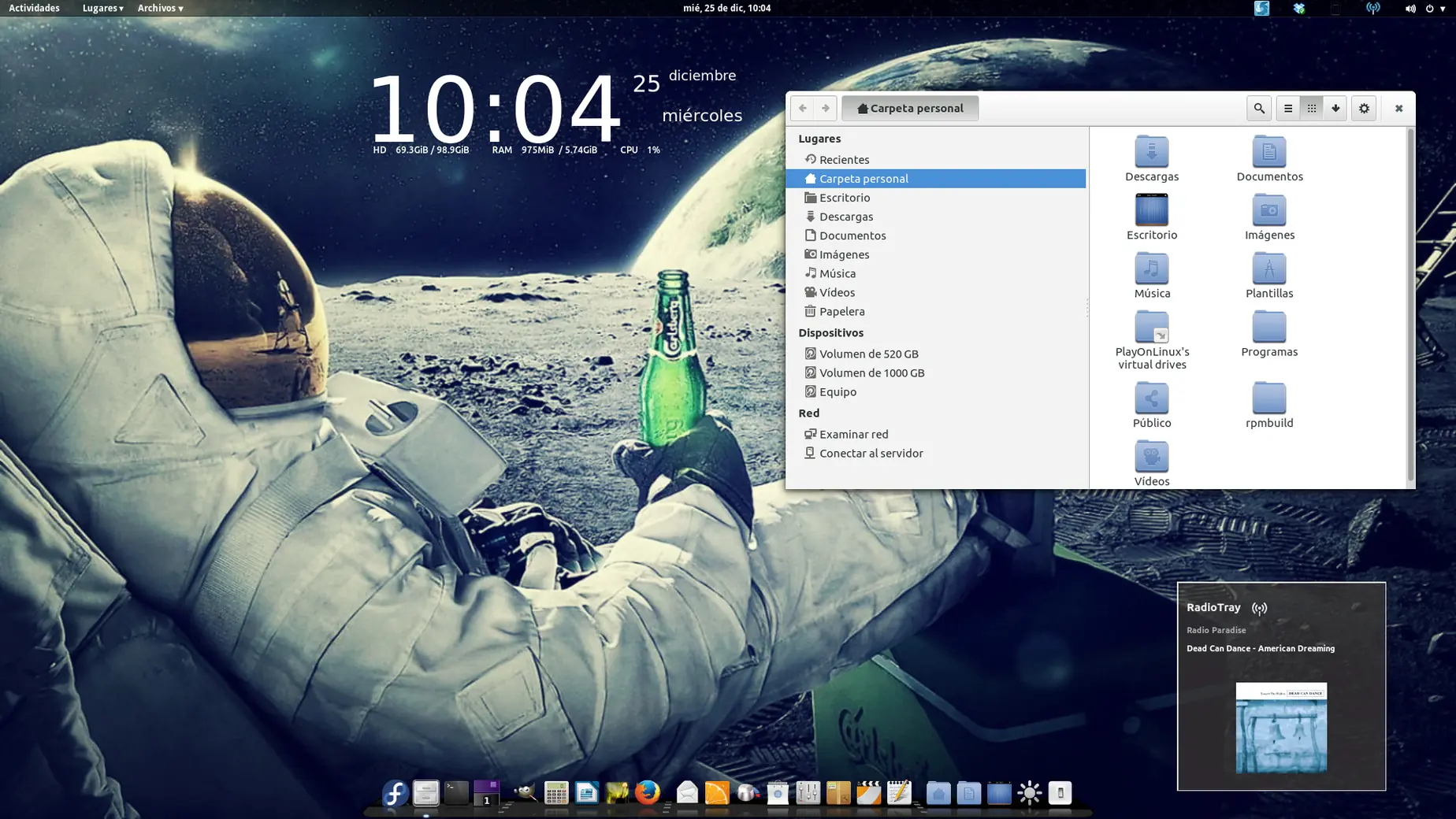This screenshot has width=1456, height=819.
Task: Open the search icon in the file manager
Action: (1259, 108)
